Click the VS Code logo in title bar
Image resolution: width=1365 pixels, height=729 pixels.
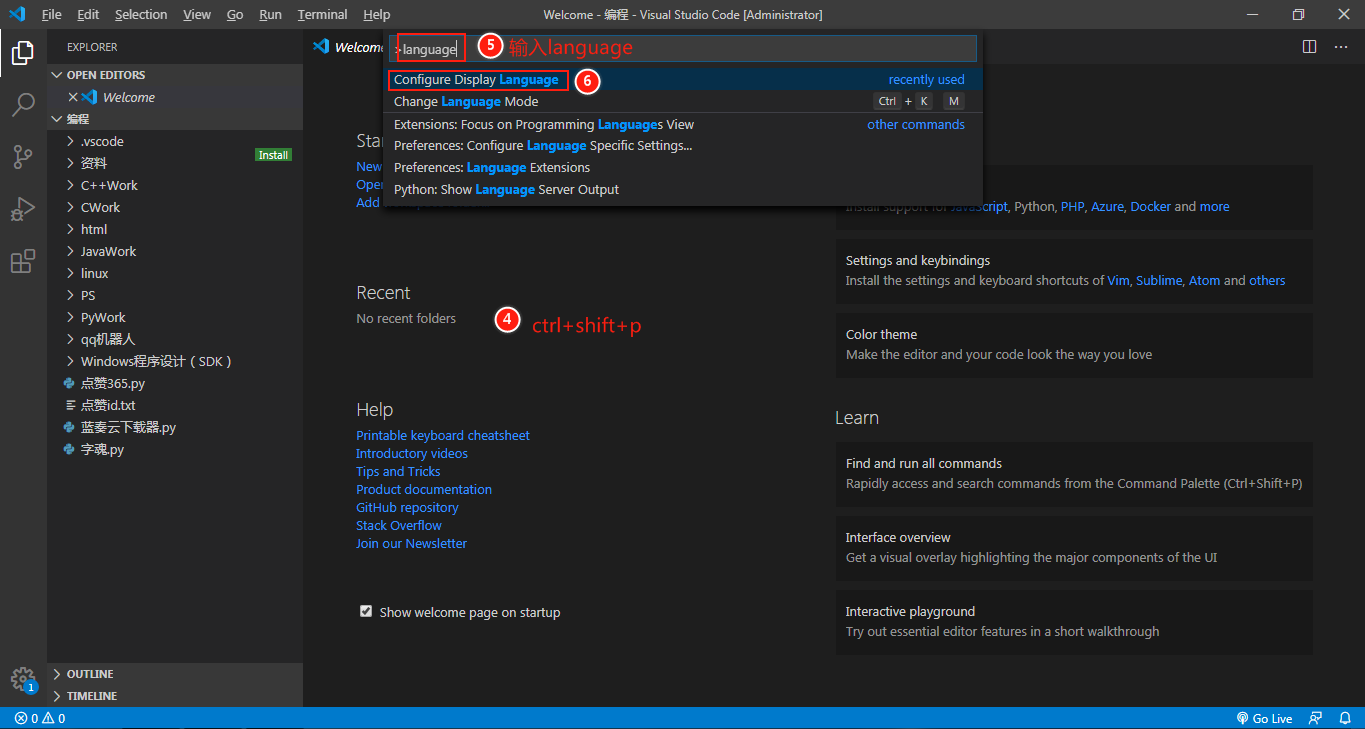tap(16, 14)
